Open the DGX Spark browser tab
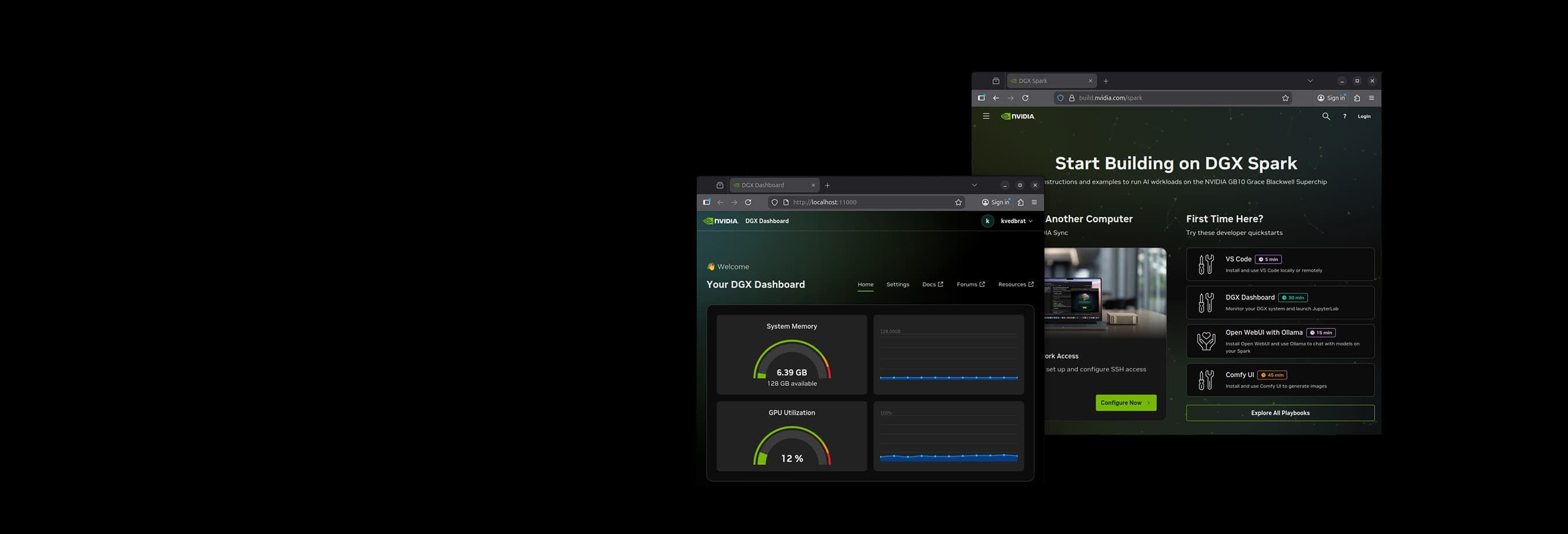 [x=1051, y=81]
